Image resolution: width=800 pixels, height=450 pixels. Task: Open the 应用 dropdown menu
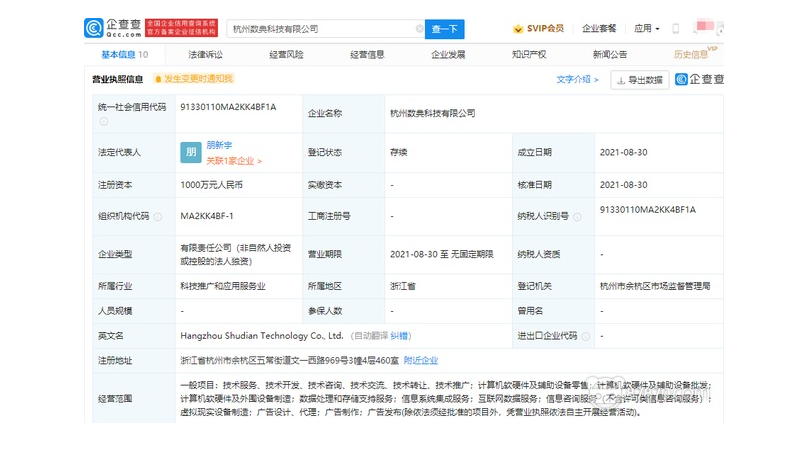pyautogui.click(x=646, y=29)
